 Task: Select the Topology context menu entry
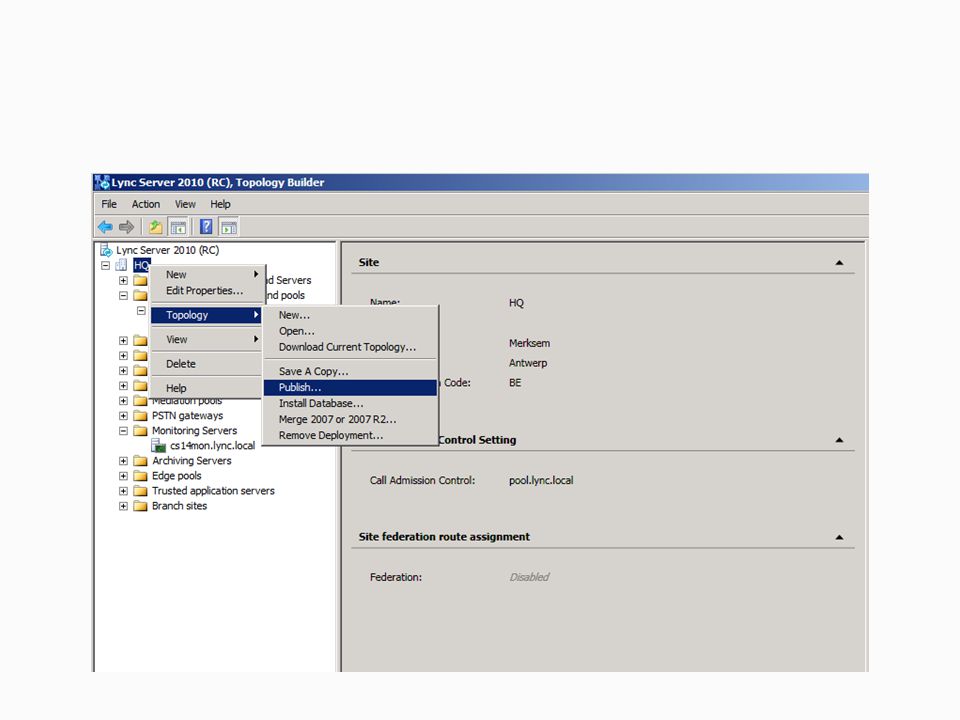click(206, 315)
